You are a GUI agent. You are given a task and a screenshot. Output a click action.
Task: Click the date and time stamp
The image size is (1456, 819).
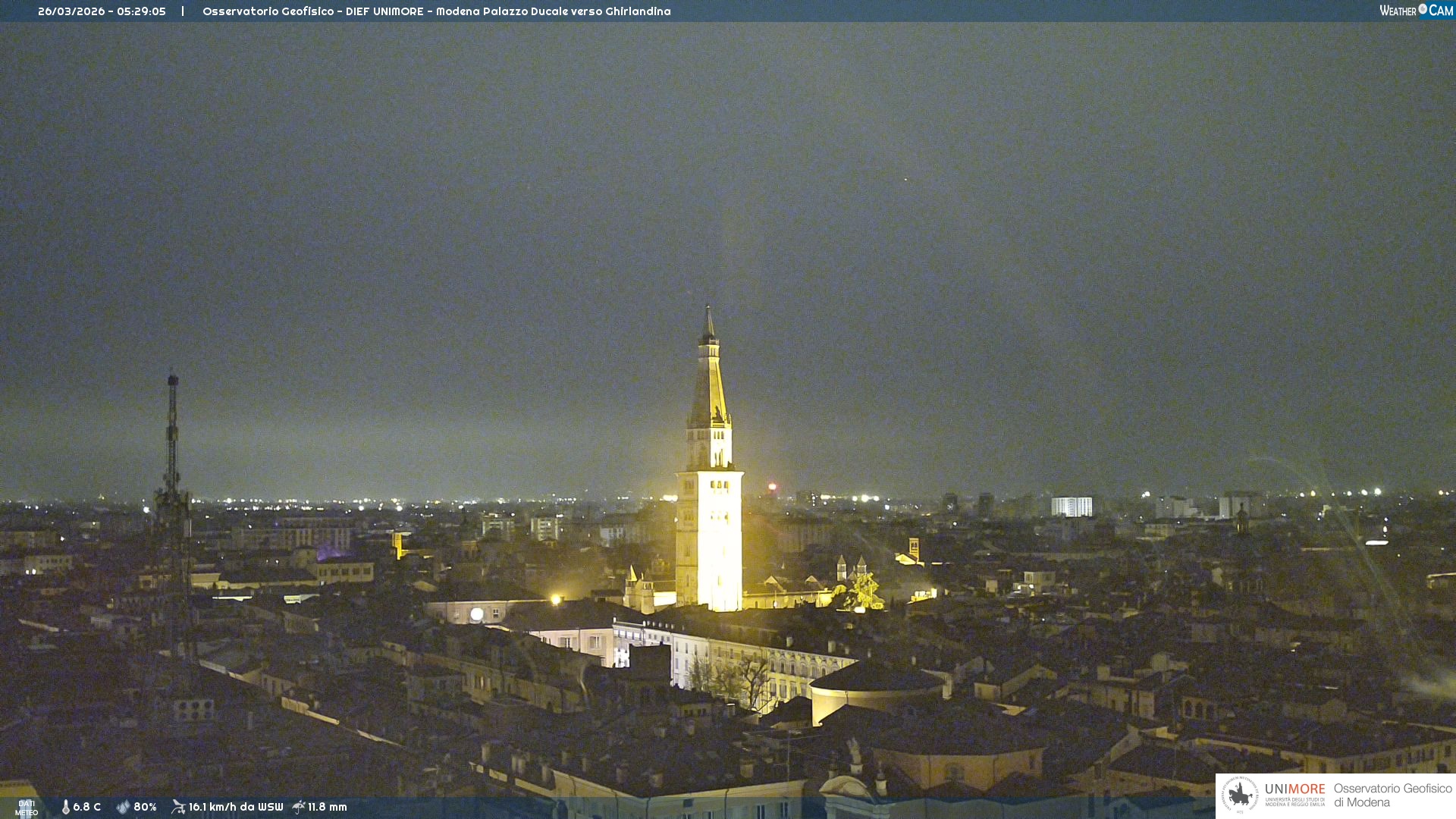click(x=102, y=11)
